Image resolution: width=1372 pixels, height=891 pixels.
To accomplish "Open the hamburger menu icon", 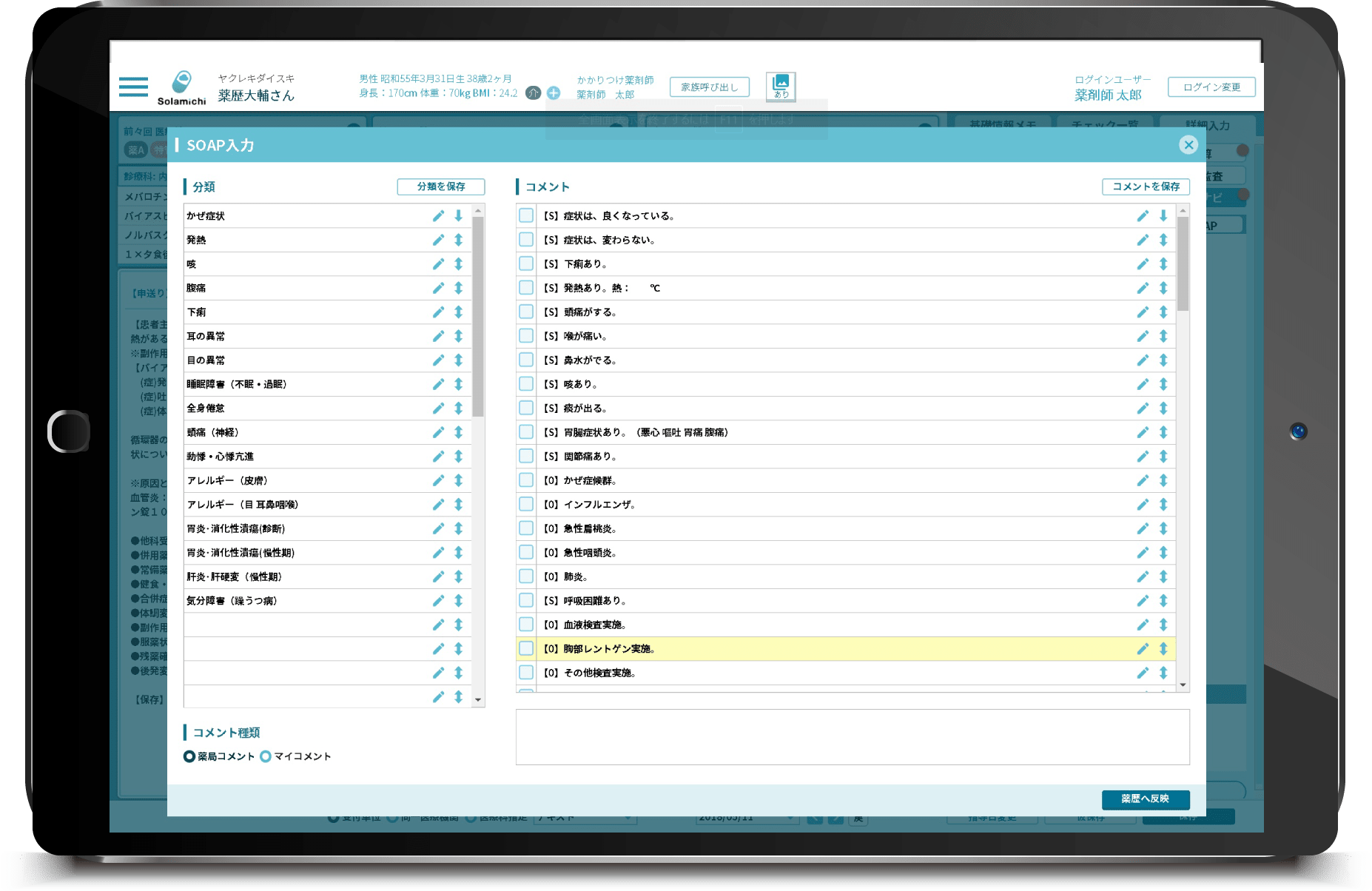I will pos(133,87).
